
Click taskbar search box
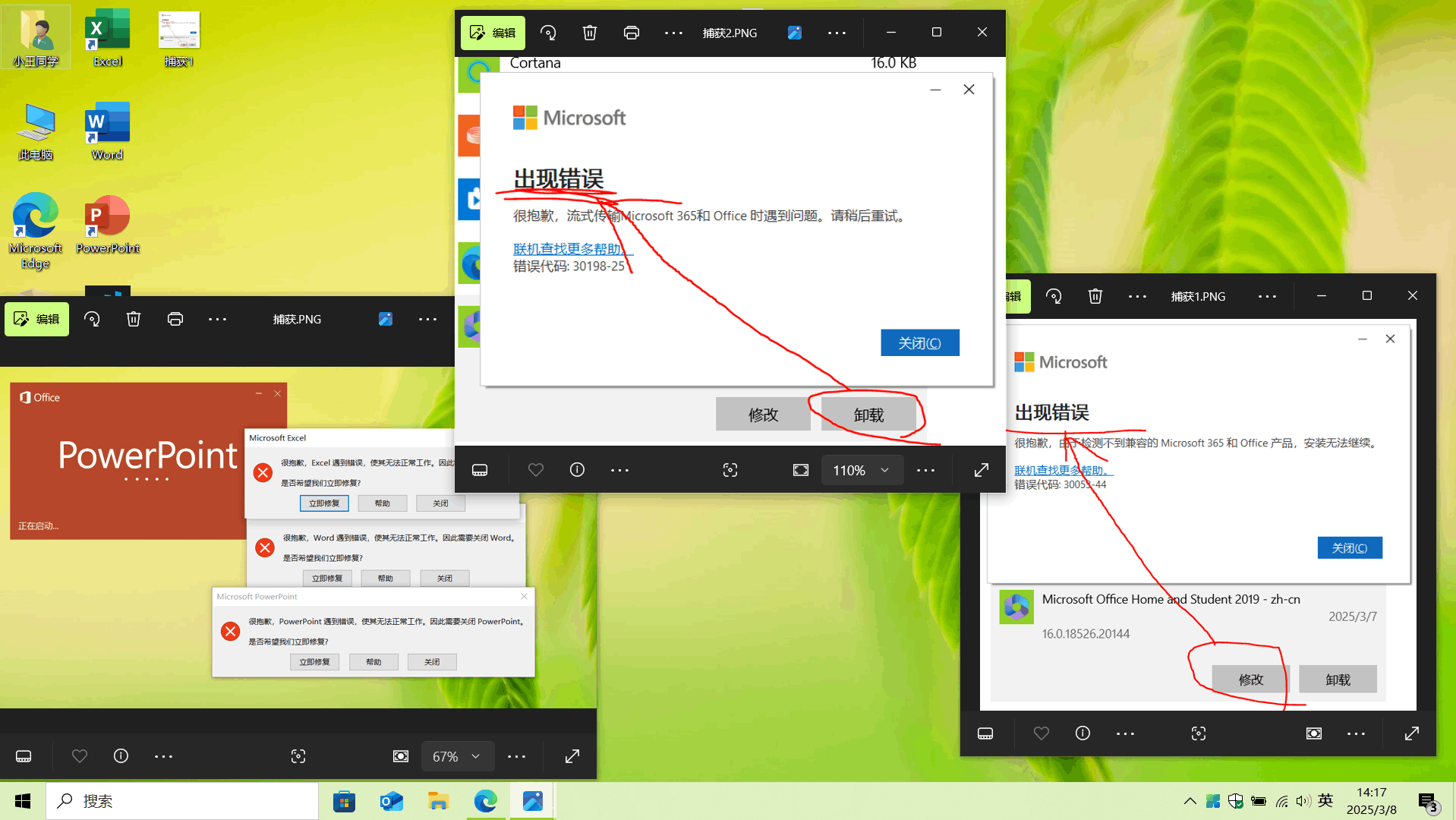[x=182, y=801]
